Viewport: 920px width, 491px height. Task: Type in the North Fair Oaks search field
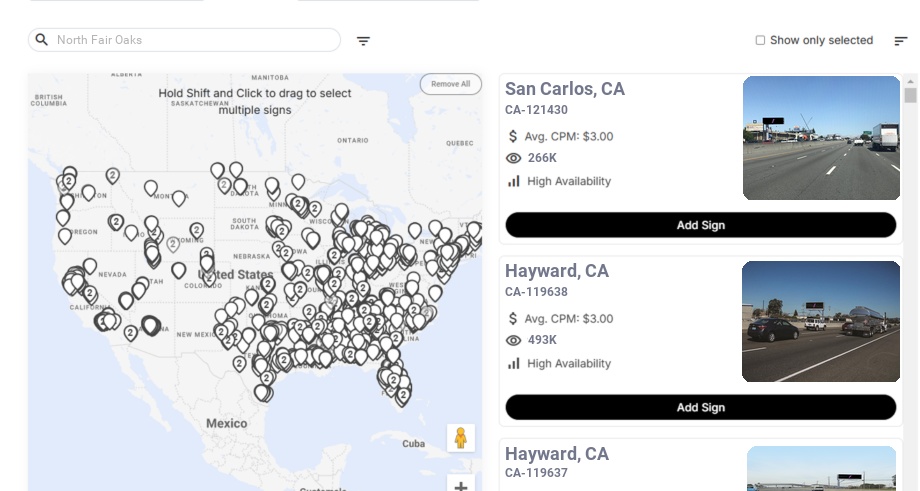tap(190, 40)
